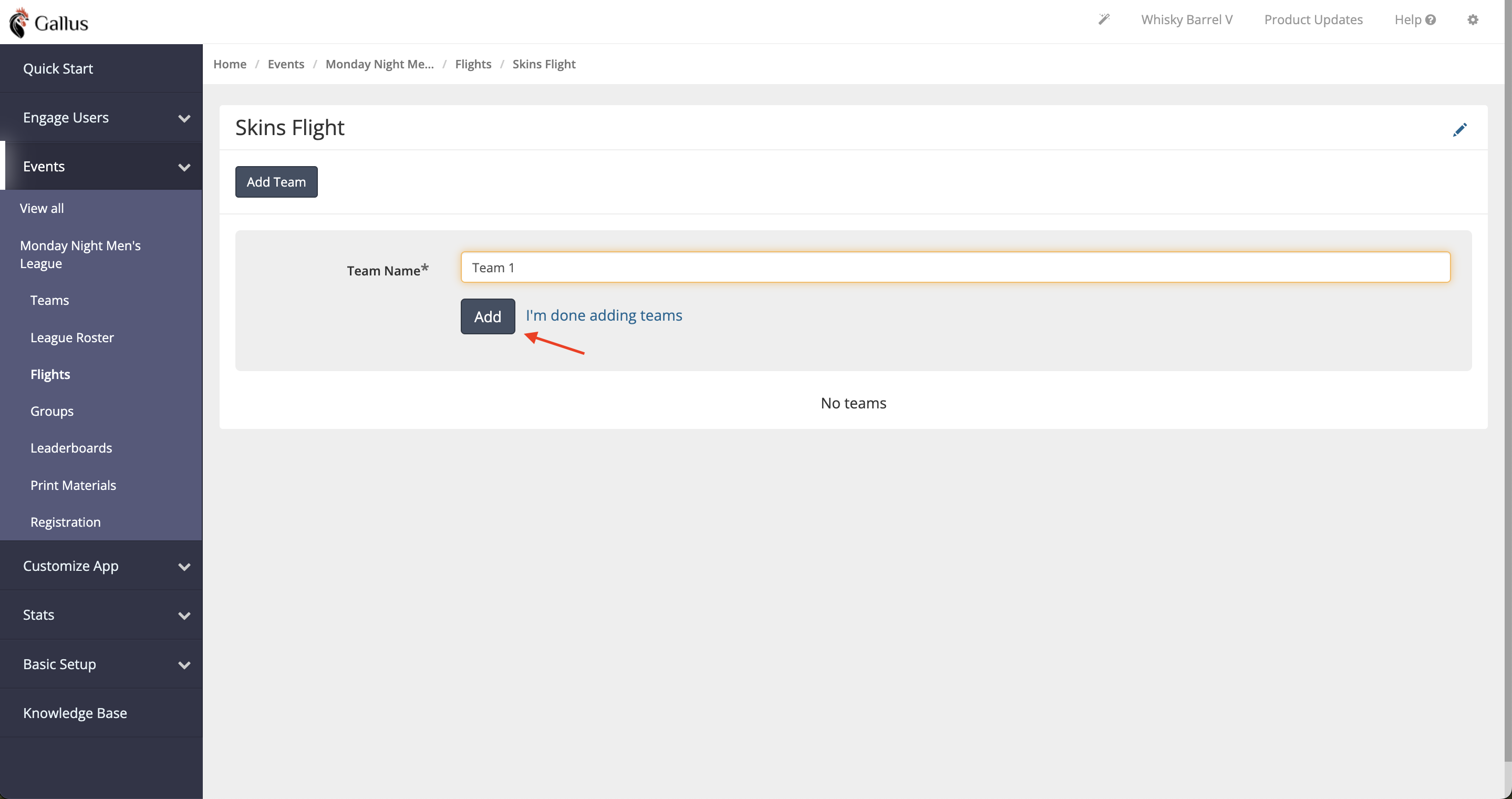
Task: Click the Events menu label
Action: coord(44,166)
